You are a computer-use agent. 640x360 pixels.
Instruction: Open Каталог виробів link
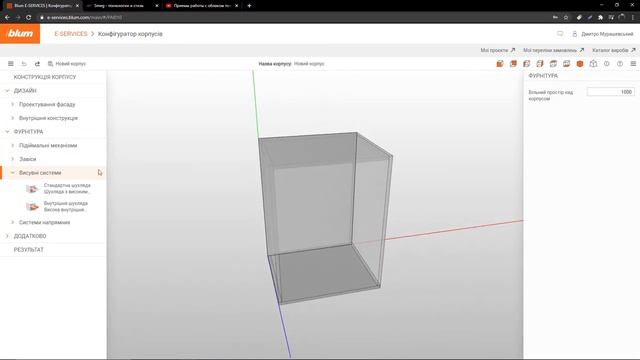[614, 50]
